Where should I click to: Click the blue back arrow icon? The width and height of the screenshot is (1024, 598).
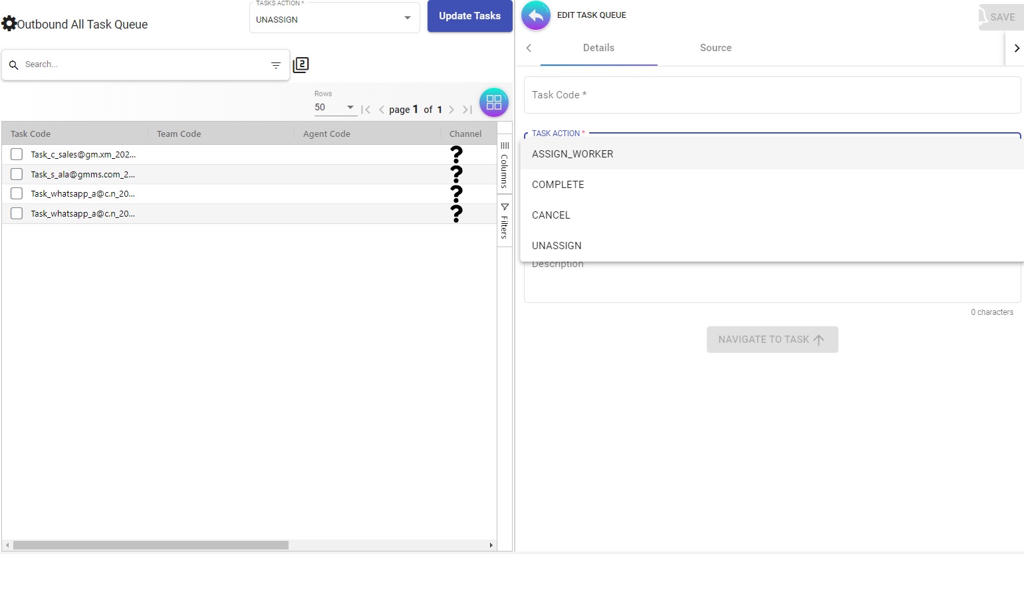click(x=536, y=15)
